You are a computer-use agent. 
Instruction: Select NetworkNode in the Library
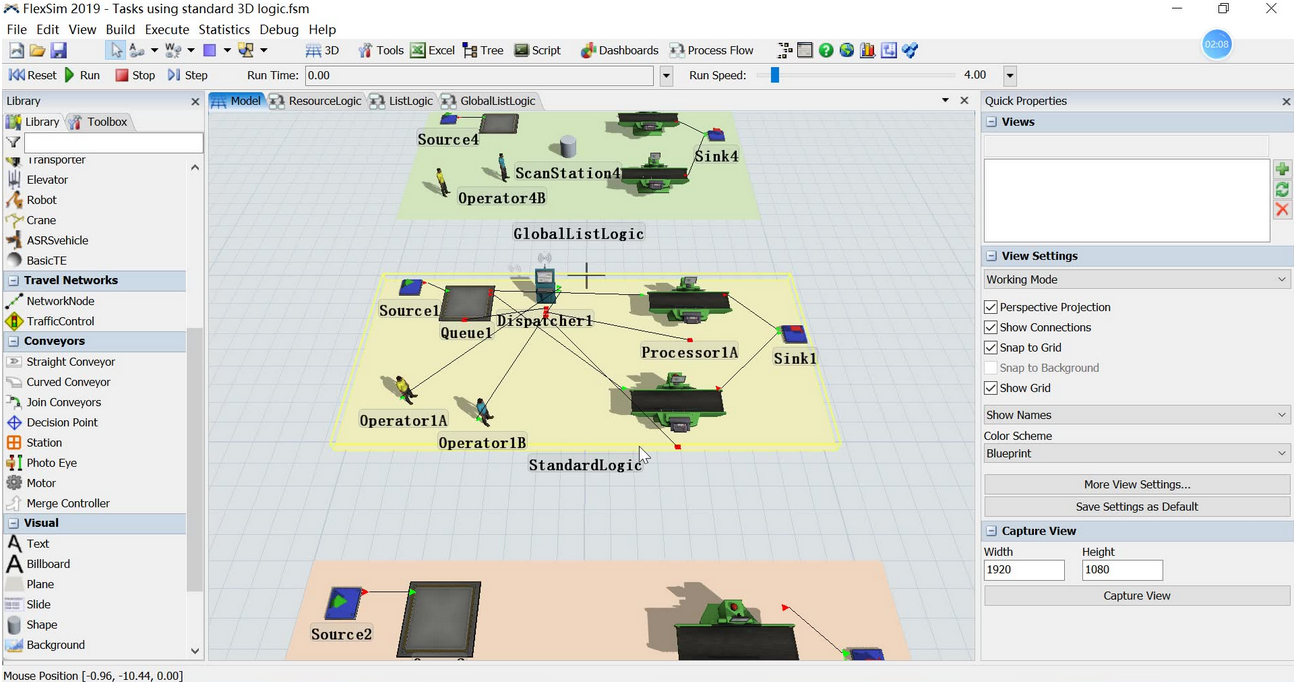(60, 301)
